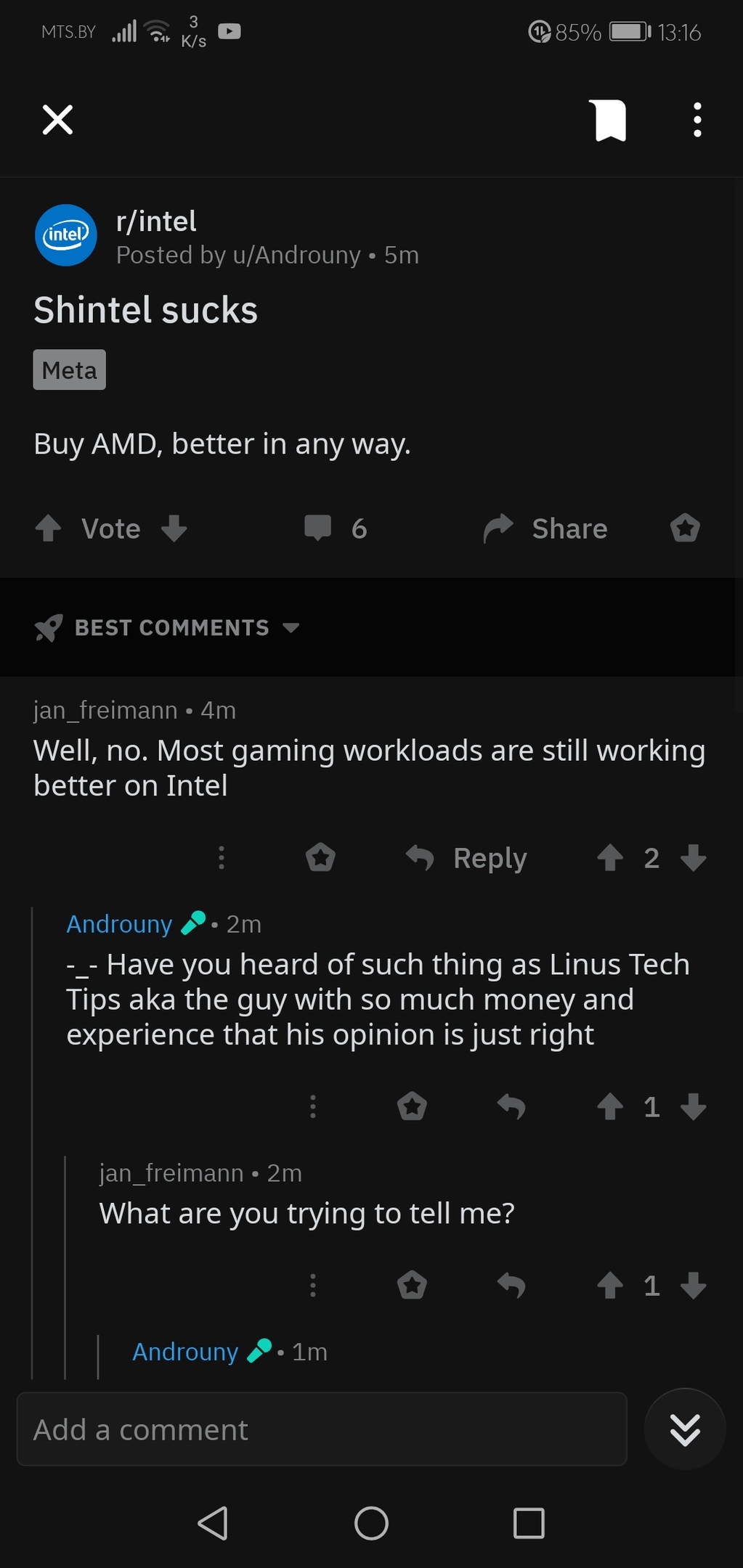Downvote Androuny's Linus Tech Tips comment
743x1568 pixels.
point(694,1107)
